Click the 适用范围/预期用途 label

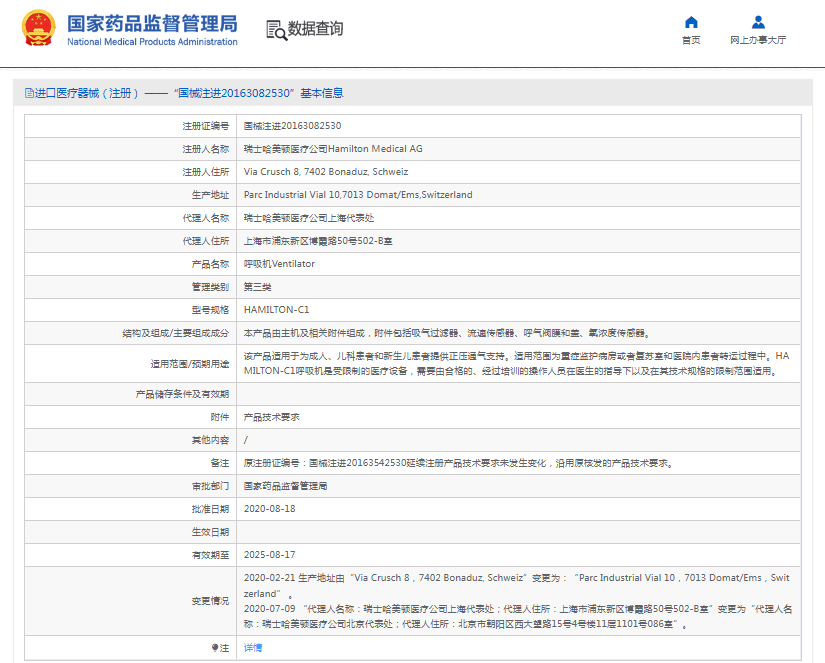(x=190, y=364)
